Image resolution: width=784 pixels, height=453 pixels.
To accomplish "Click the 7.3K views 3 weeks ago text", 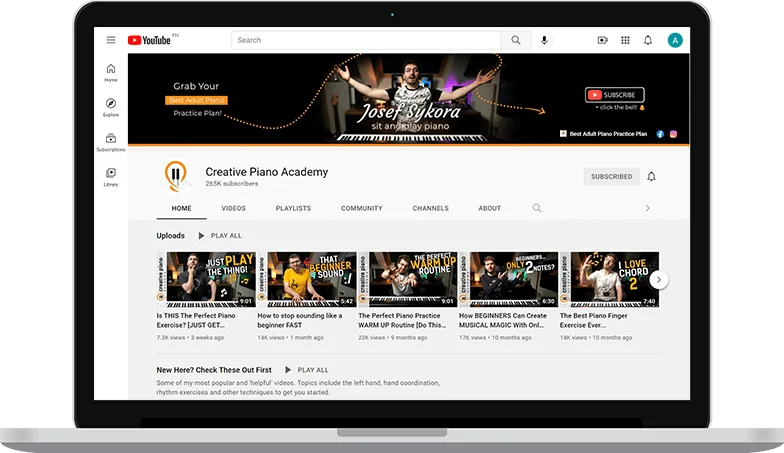I will coord(190,338).
